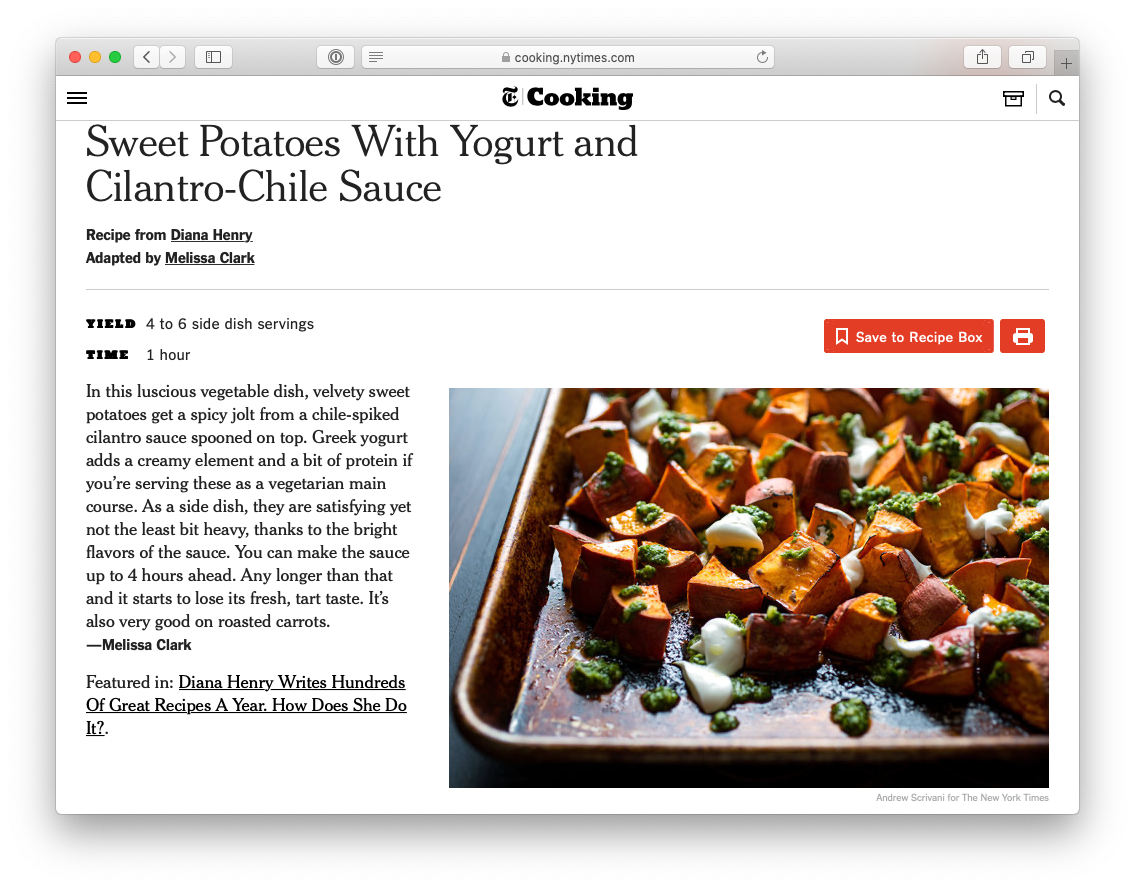
Task: Open the hamburger navigation menu
Action: (x=77, y=98)
